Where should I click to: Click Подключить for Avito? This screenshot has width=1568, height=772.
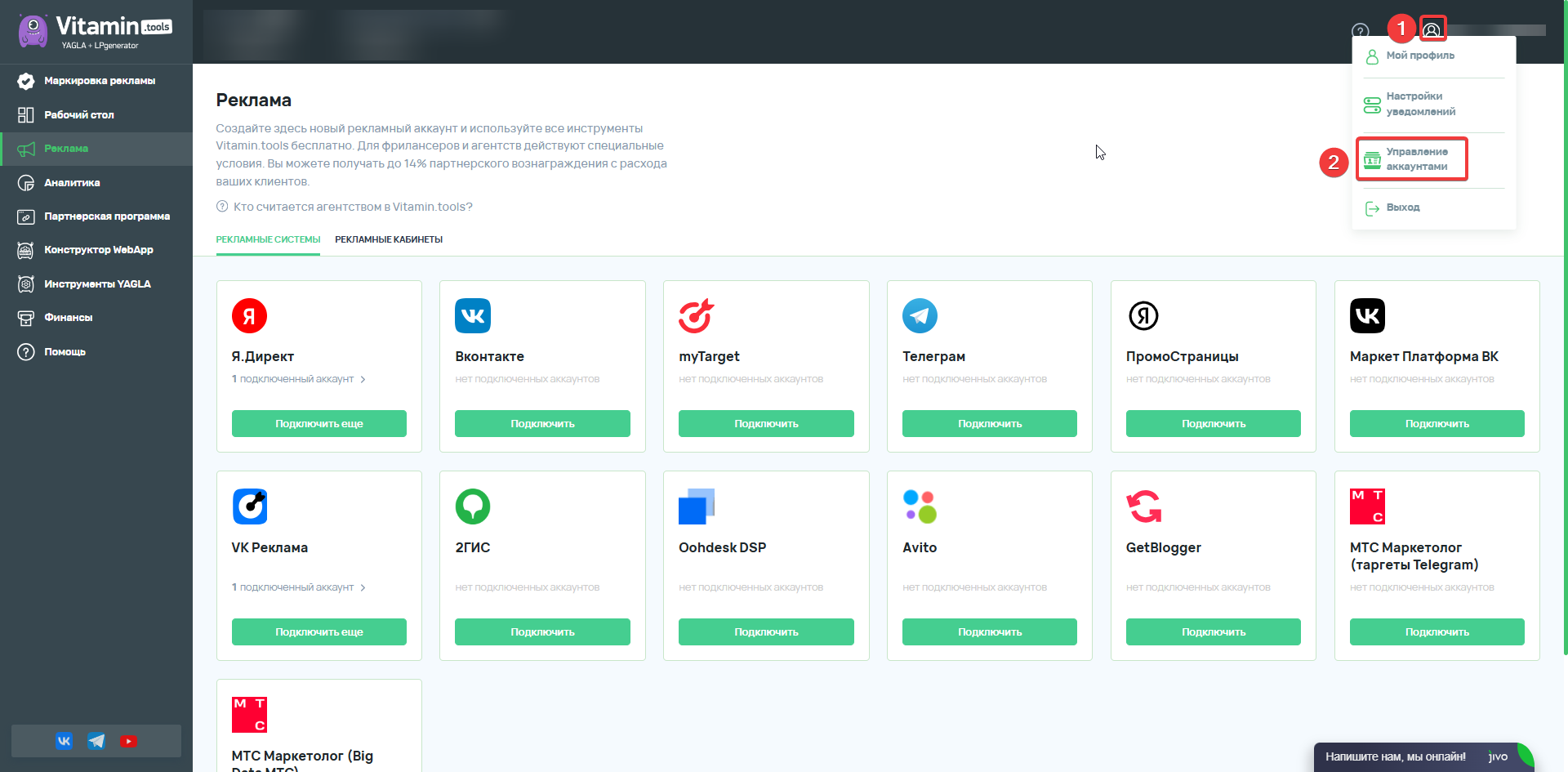click(x=990, y=632)
